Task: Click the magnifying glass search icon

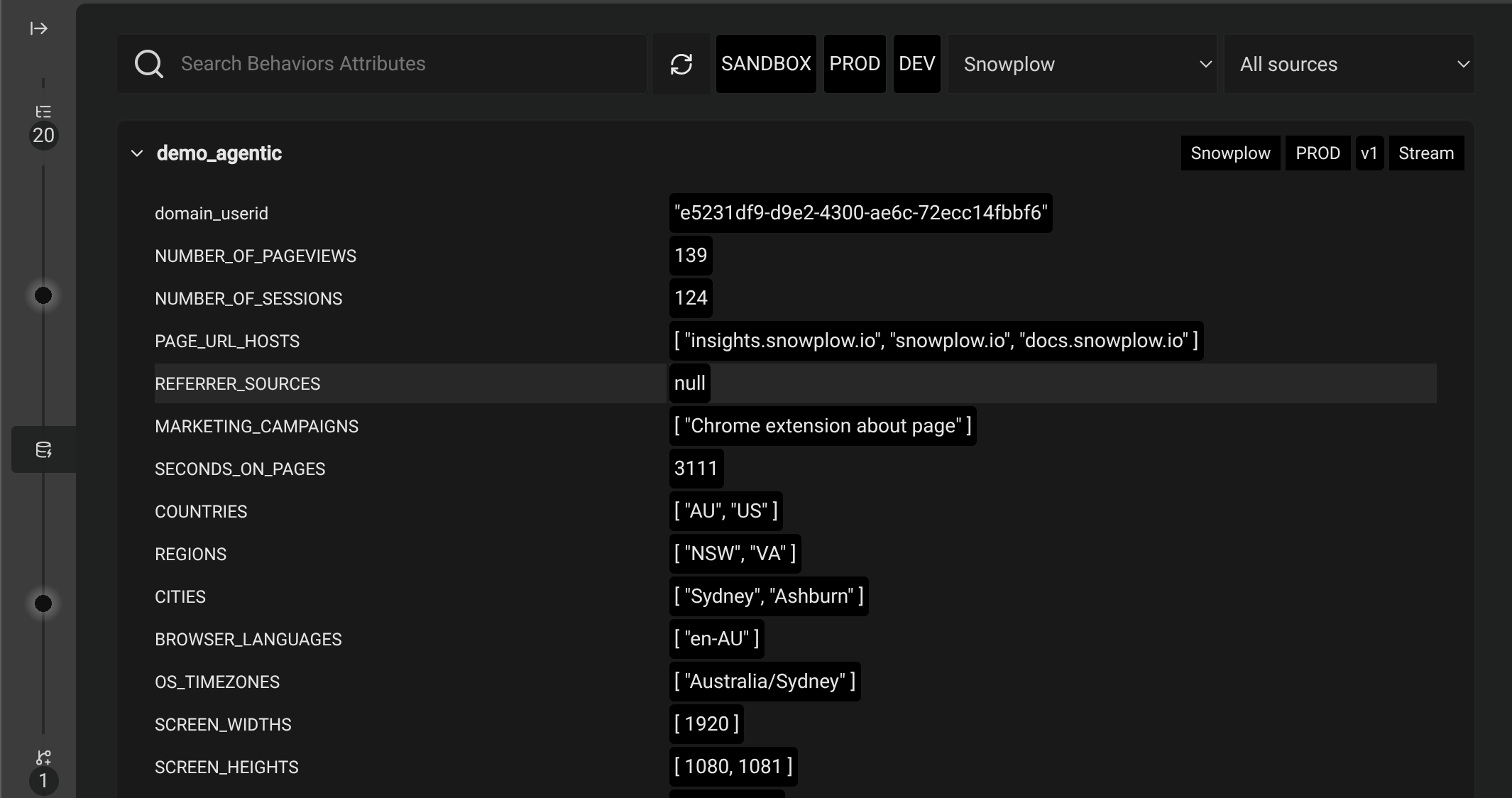Action: (149, 64)
